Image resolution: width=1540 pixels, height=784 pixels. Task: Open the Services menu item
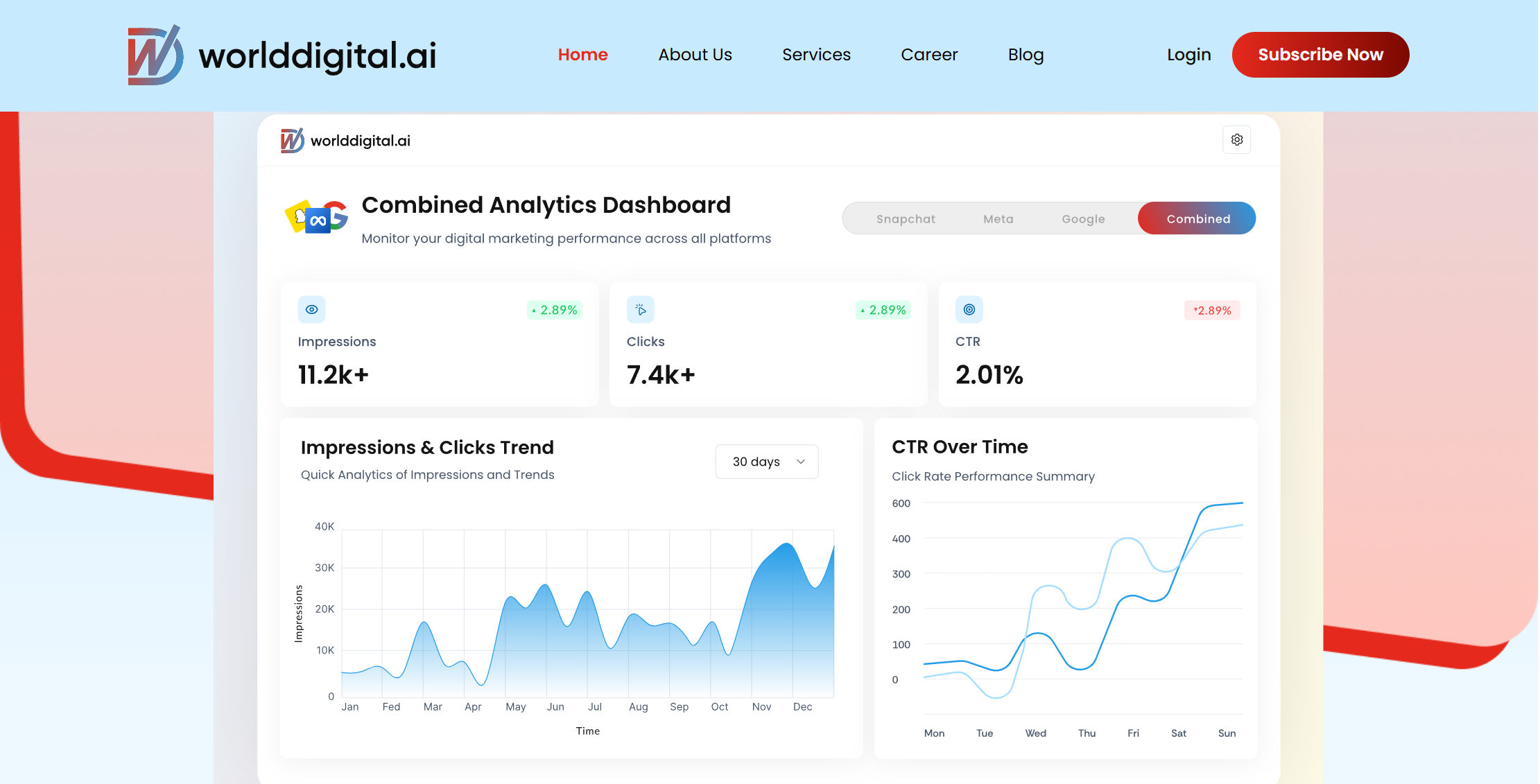[x=816, y=55]
